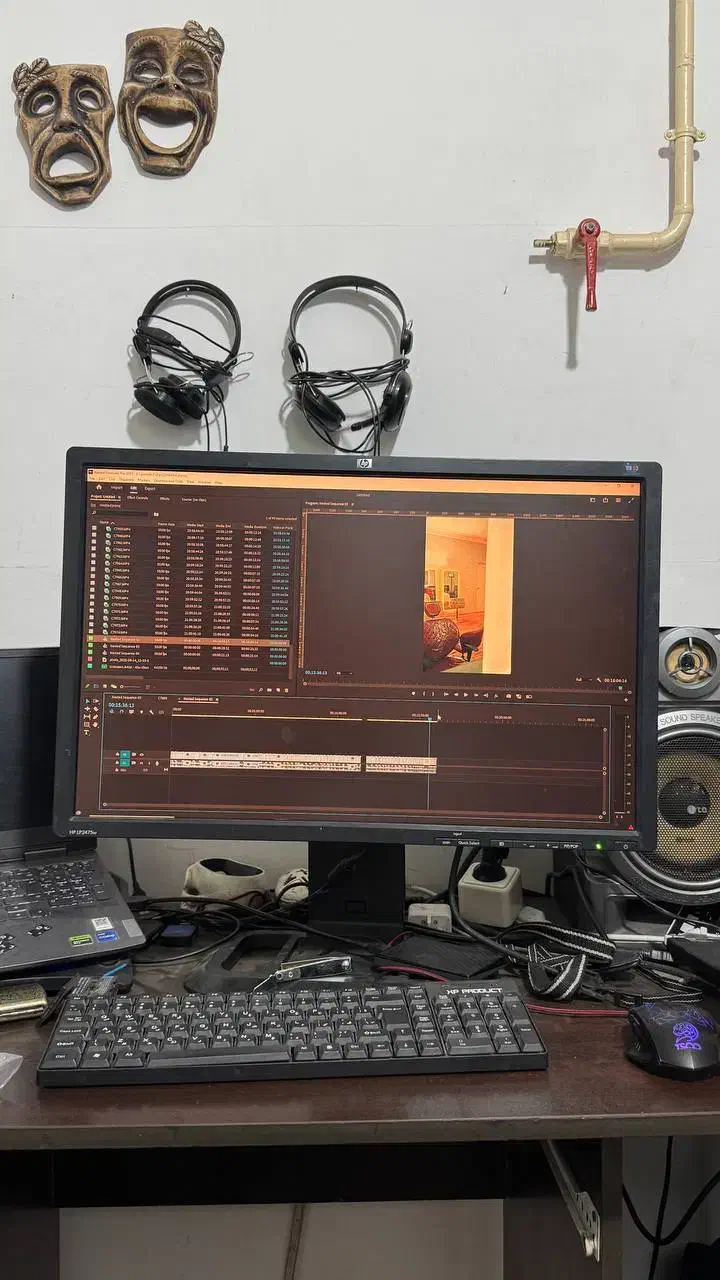
Task: Toggle V1 track lock
Action: pos(117,754)
